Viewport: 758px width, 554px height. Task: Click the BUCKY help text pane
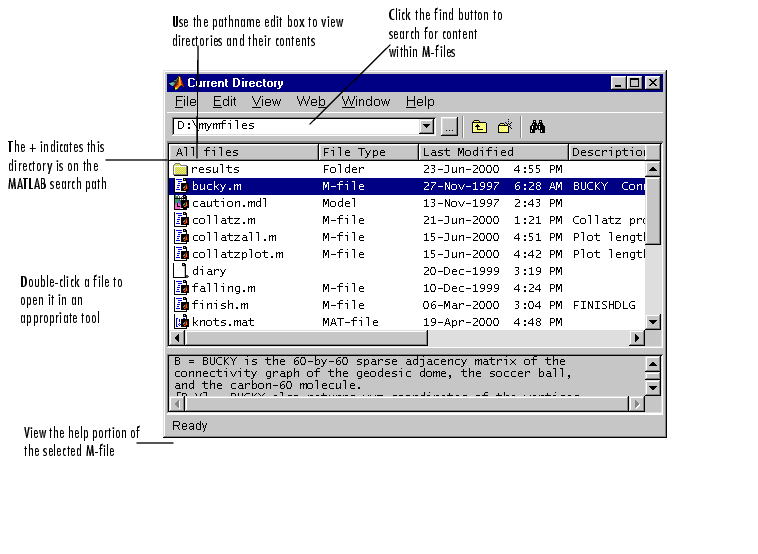tap(407, 377)
